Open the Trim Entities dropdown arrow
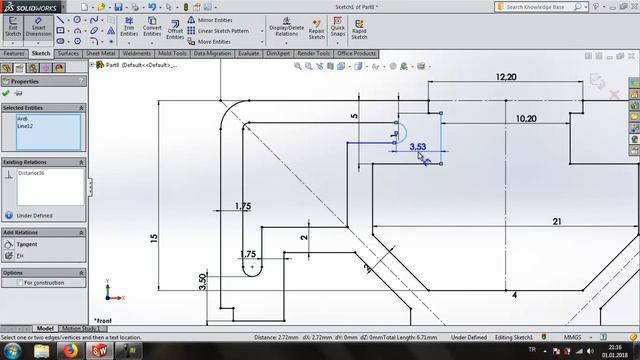The image size is (640, 360). coord(129,43)
